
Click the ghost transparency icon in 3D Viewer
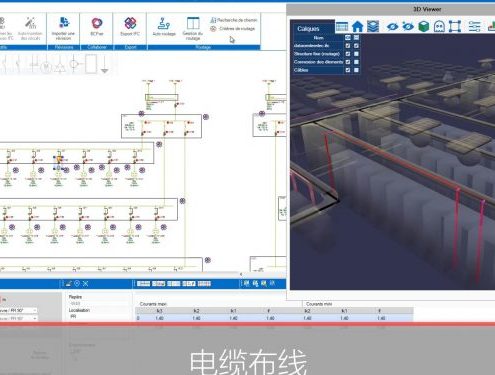[x=439, y=26]
